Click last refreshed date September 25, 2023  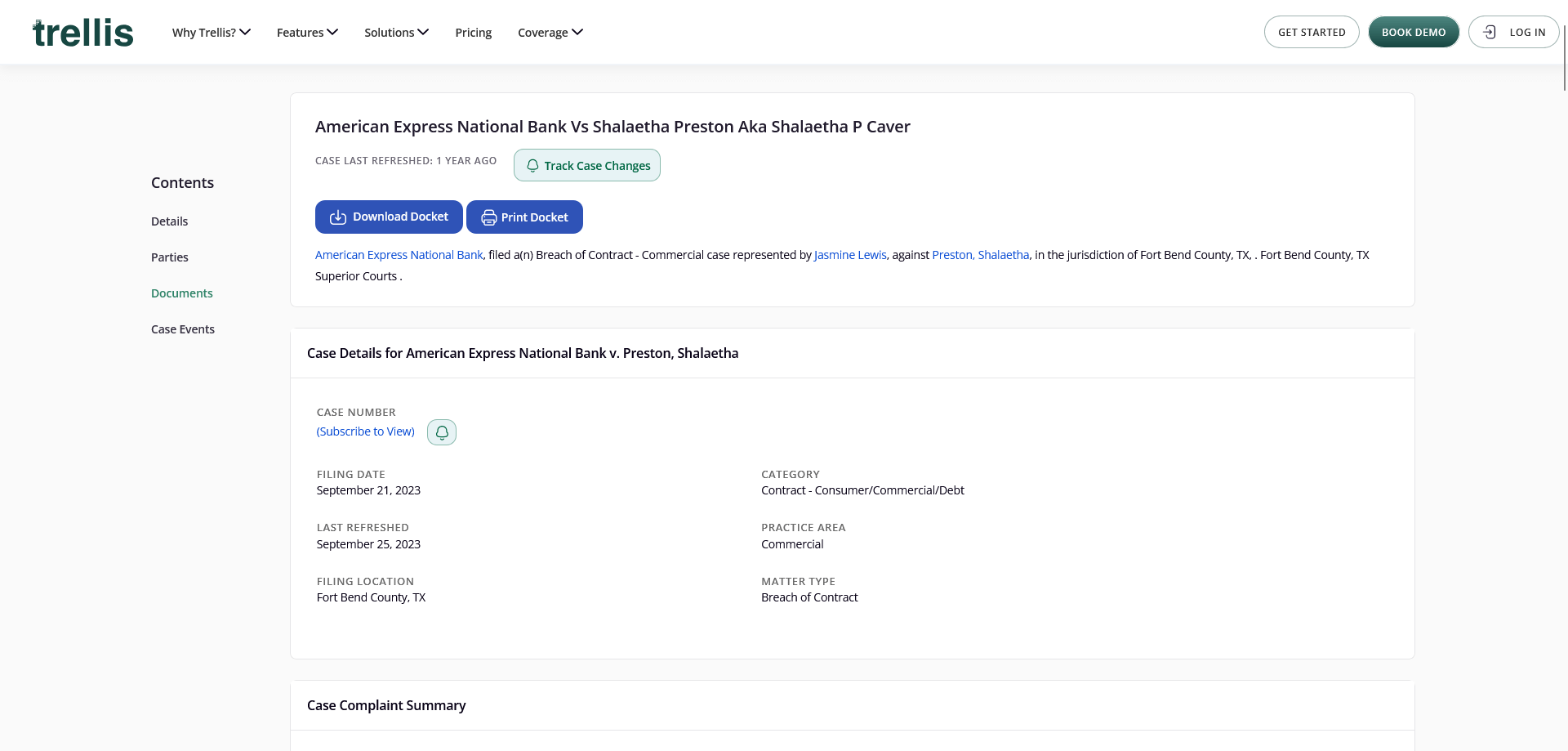[x=368, y=544]
